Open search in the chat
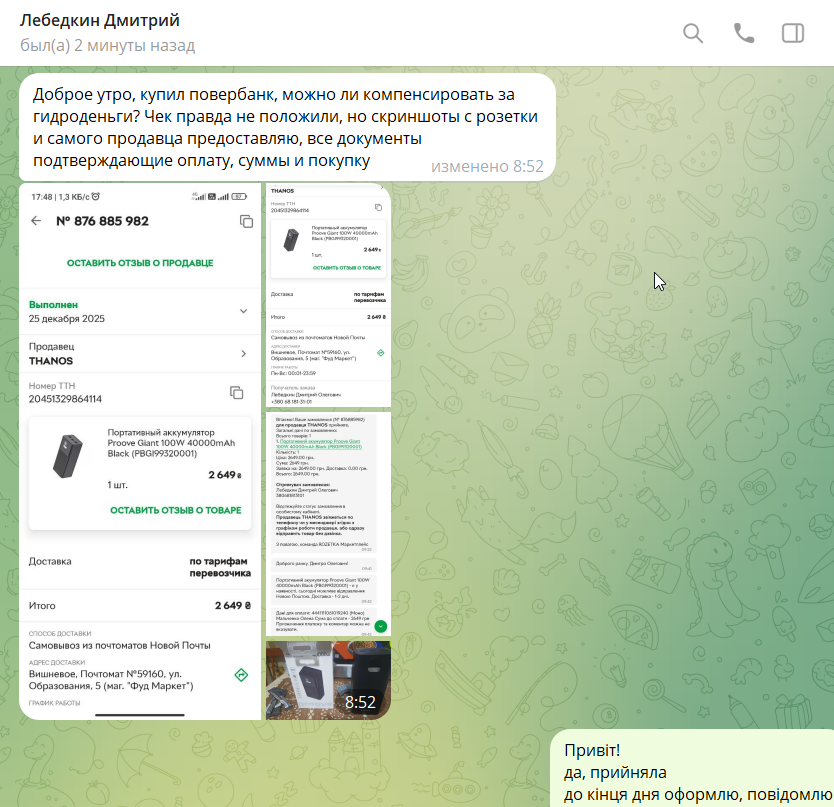Viewport: 834px width, 807px height. (x=693, y=34)
